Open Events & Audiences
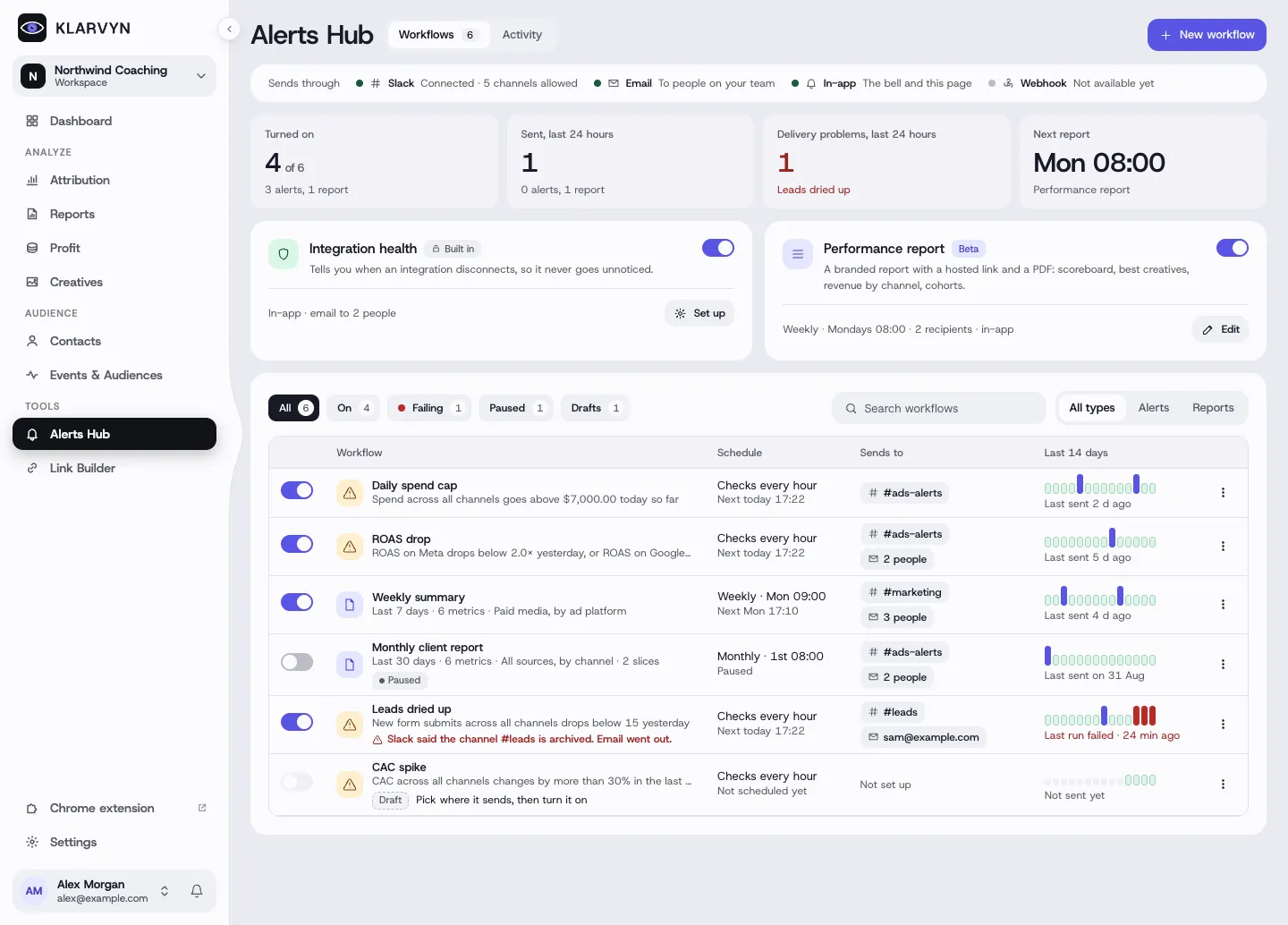The width and height of the screenshot is (1288, 925). (x=114, y=375)
